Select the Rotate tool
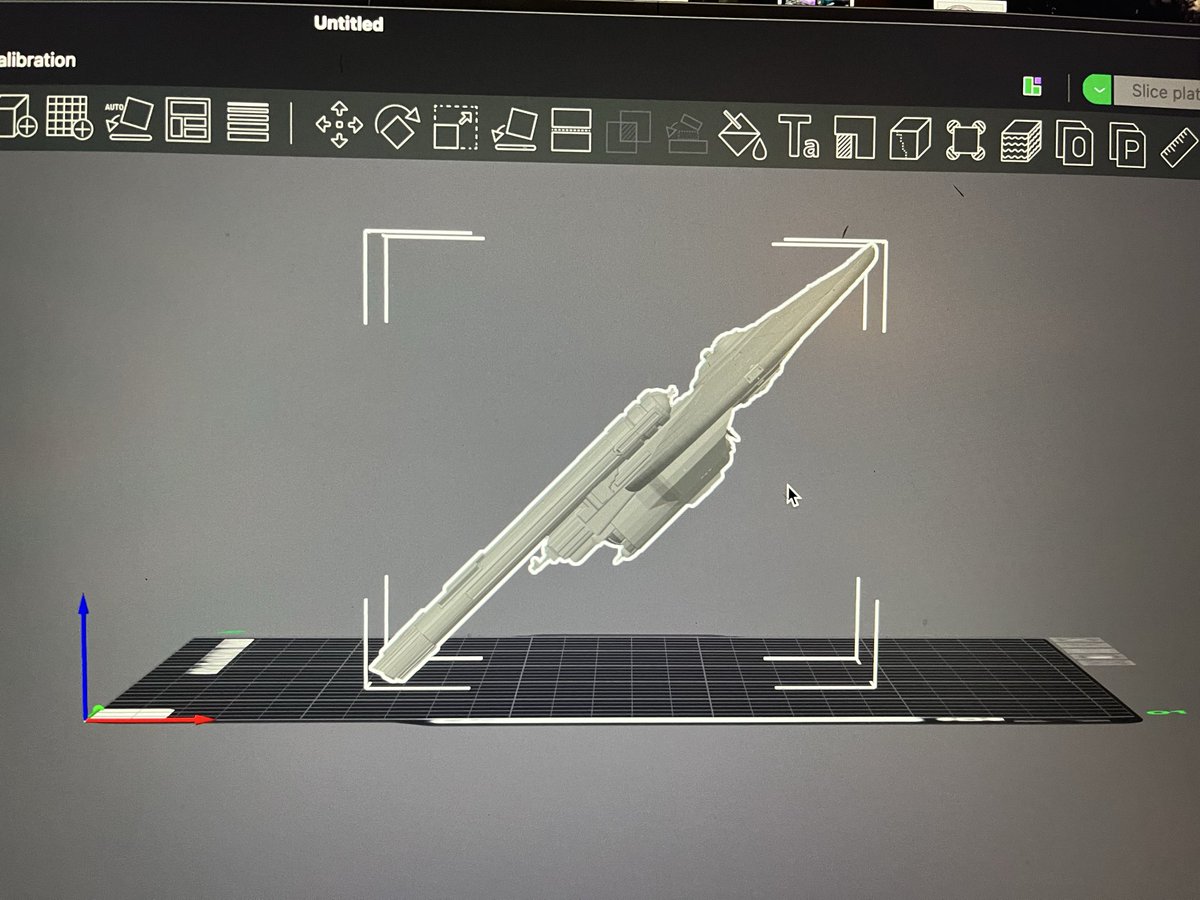 (397, 126)
